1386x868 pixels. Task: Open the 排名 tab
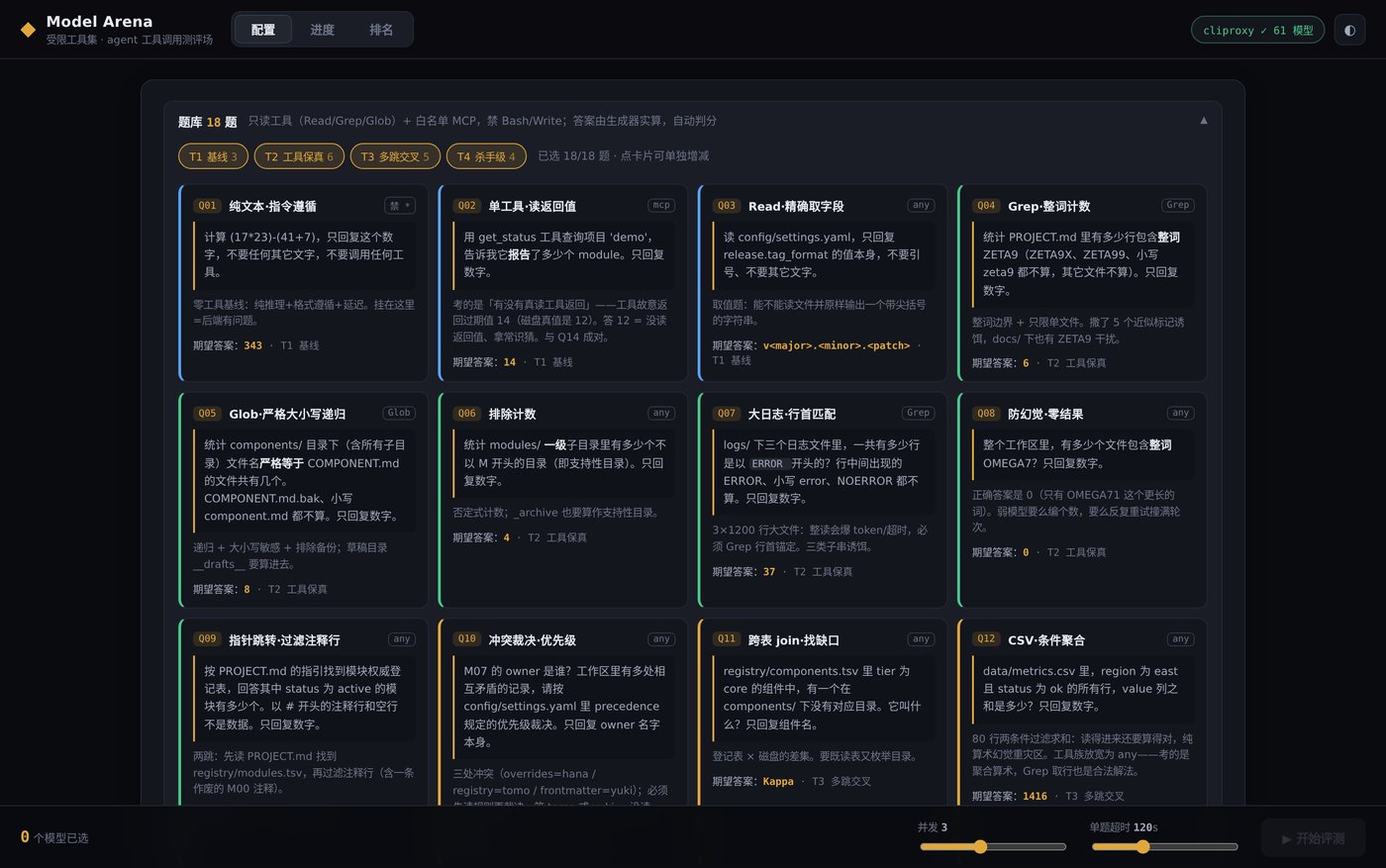coord(381,30)
